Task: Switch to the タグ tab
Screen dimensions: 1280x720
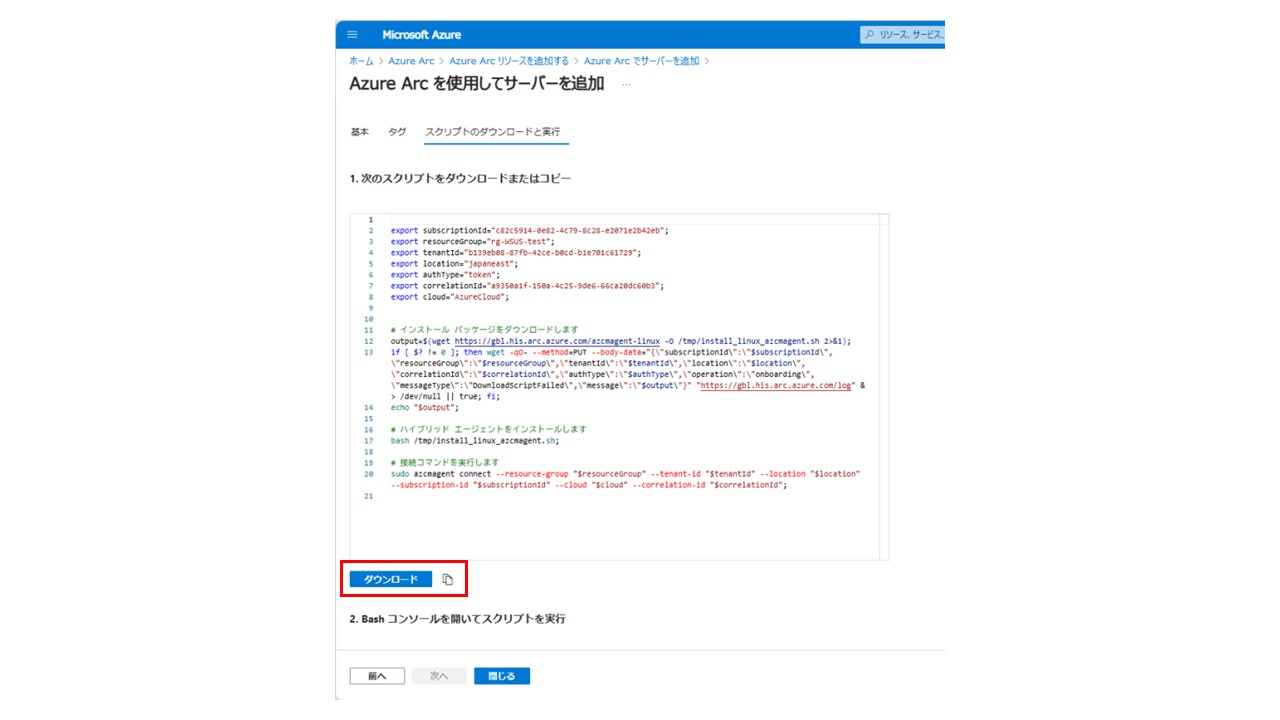Action: 396,131
